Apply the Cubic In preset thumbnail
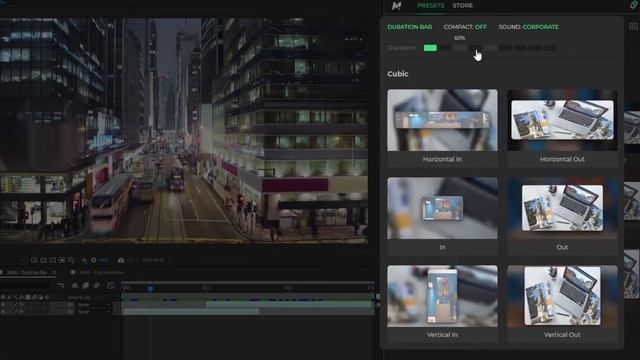The width and height of the screenshot is (640, 360). tap(442, 208)
